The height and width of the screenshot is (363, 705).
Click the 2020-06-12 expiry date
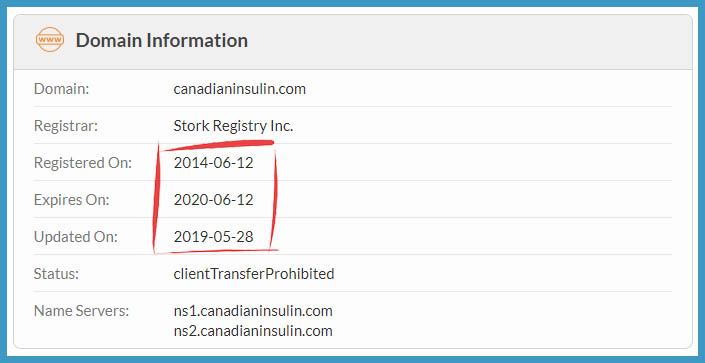point(214,200)
